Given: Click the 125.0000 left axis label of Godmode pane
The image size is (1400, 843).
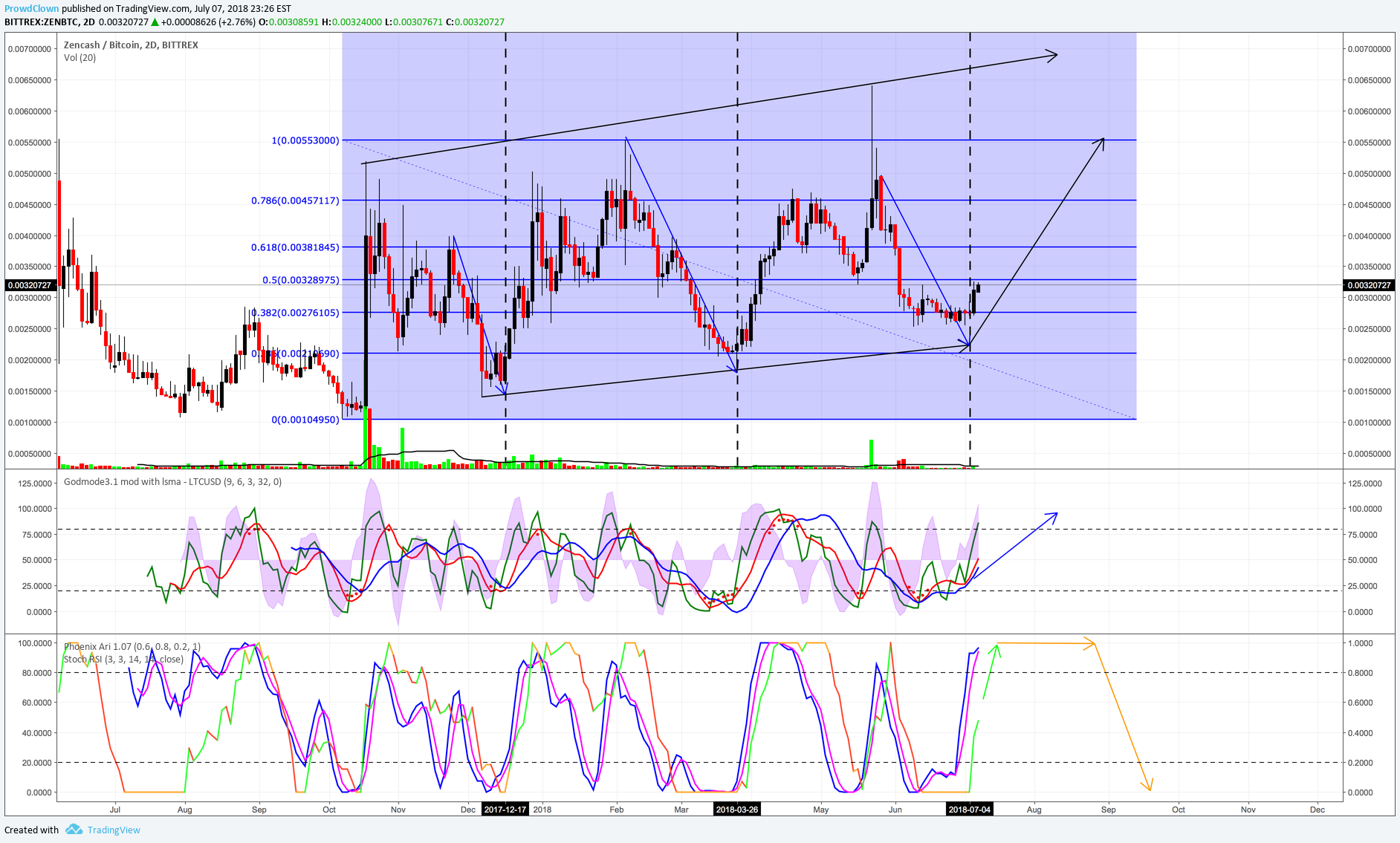Looking at the screenshot, I should (35, 484).
